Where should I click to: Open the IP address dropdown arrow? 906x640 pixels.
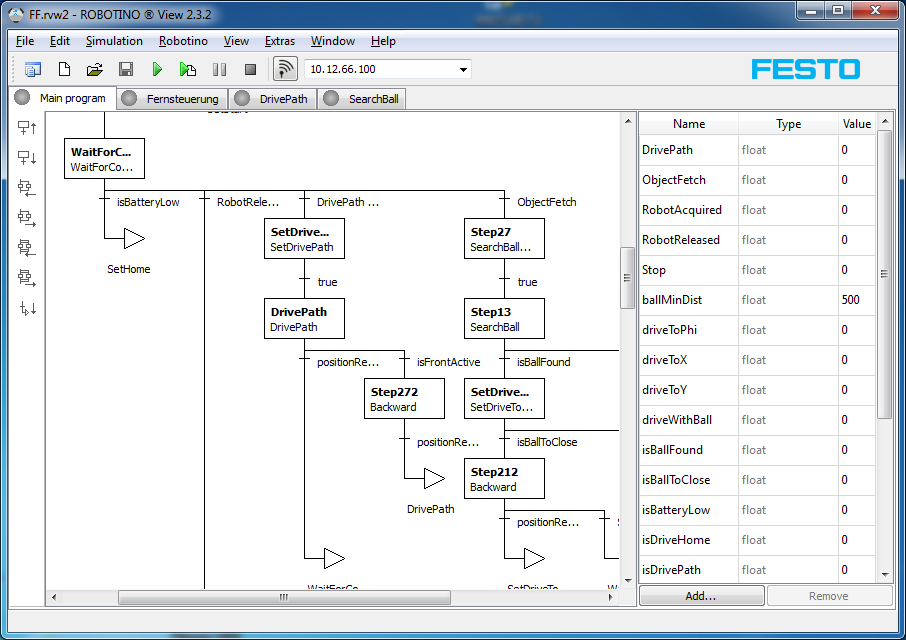(x=463, y=69)
